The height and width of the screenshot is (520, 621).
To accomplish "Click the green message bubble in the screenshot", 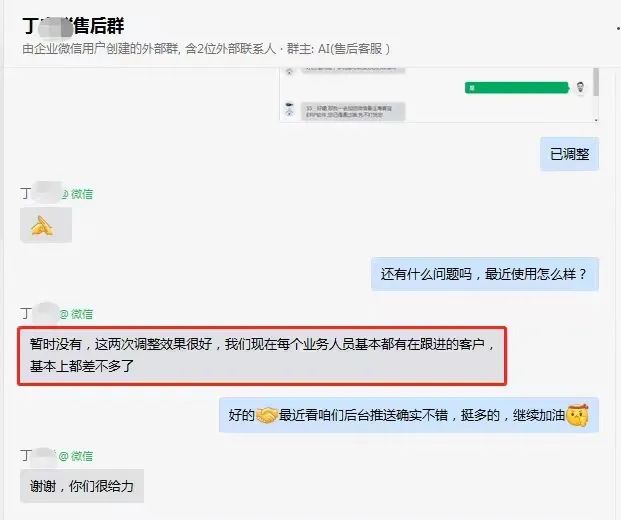I will coord(516,88).
